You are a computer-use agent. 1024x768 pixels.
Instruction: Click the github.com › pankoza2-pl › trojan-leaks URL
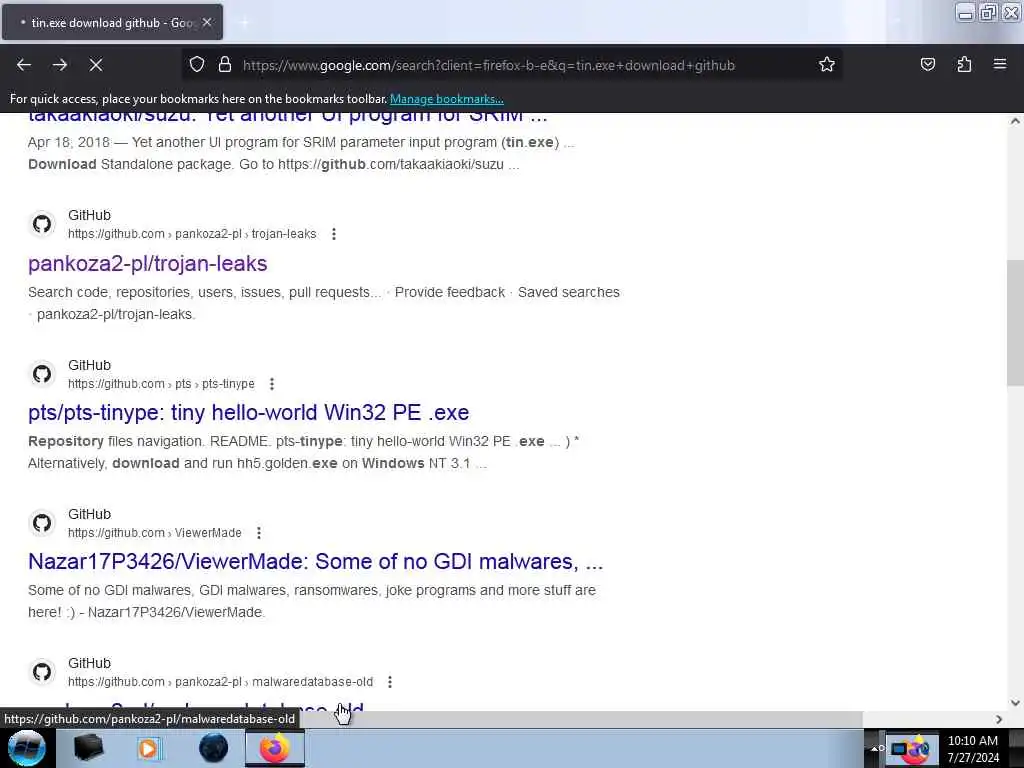(192, 234)
